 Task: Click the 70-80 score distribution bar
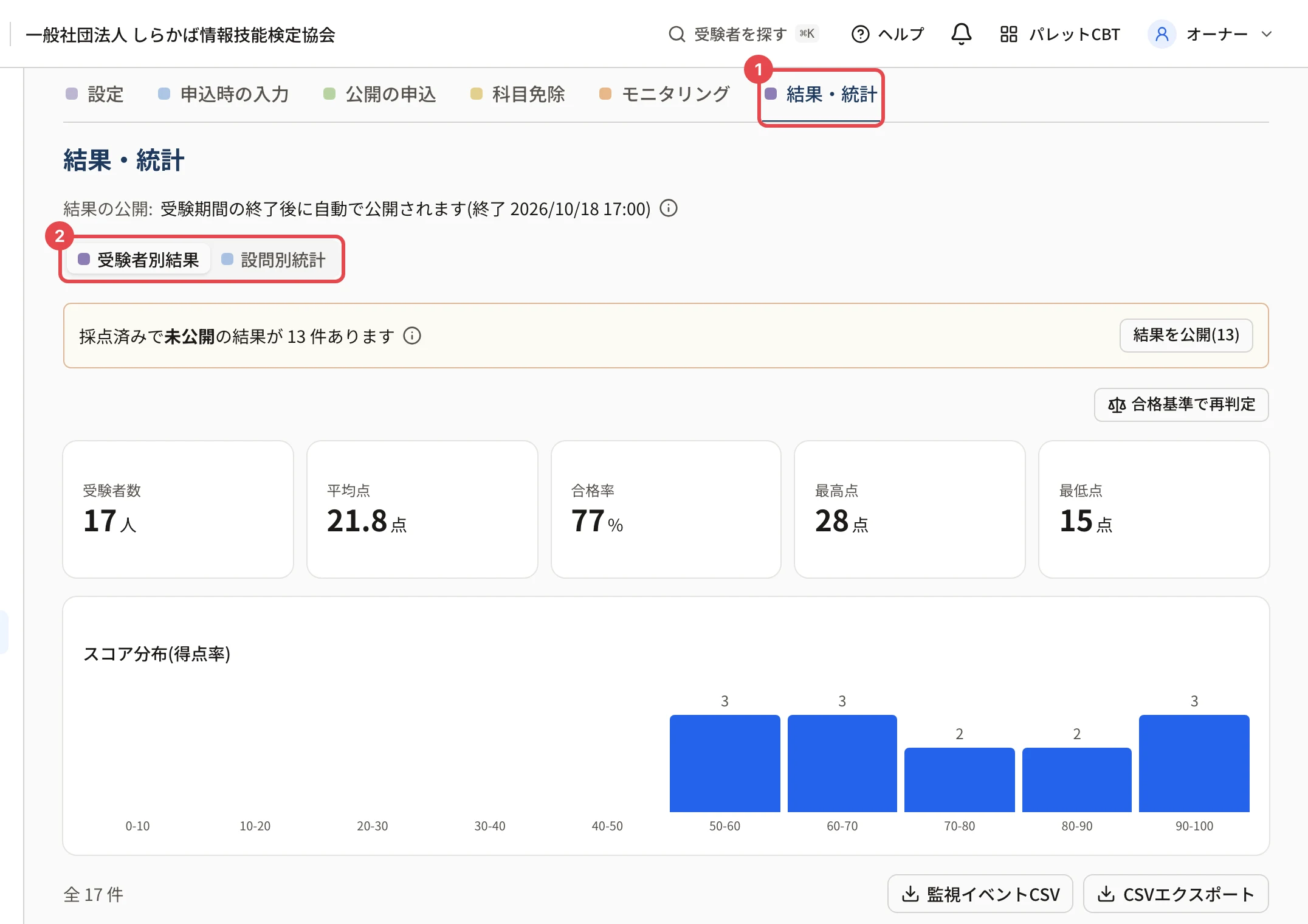[959, 779]
